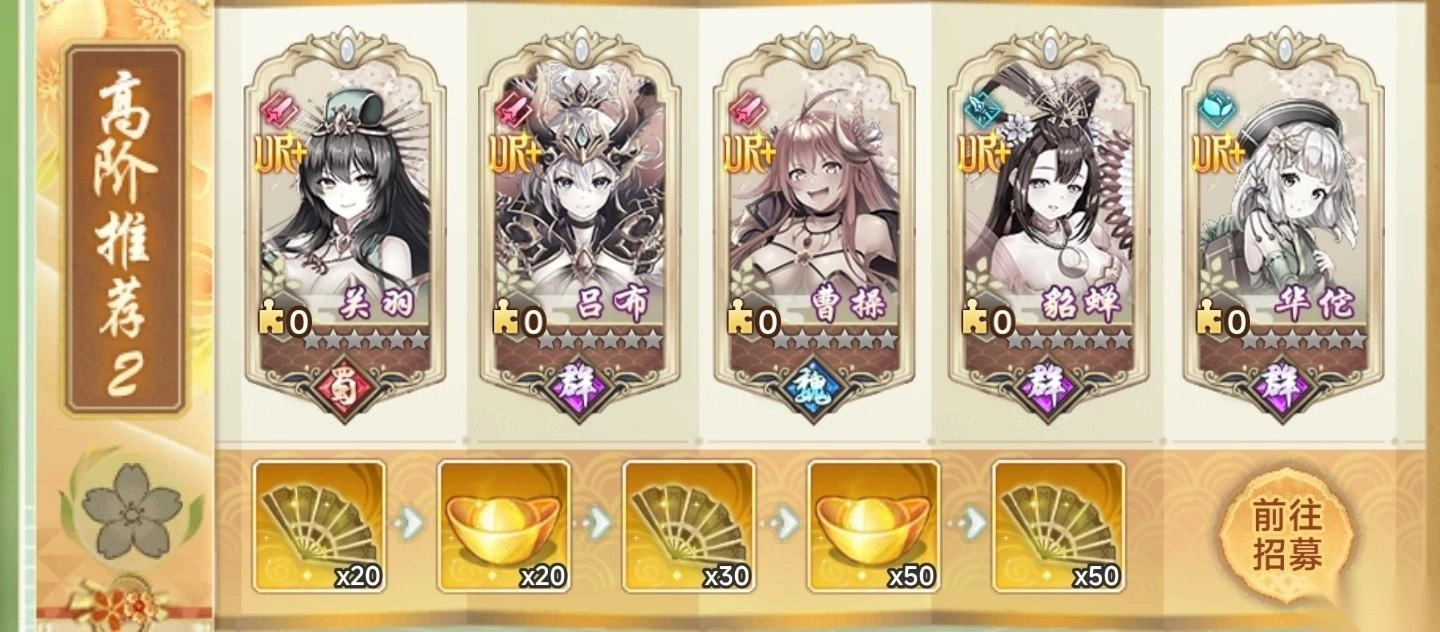Image resolution: width=1440 pixels, height=632 pixels.
Task: Select the gold ingot reward x50
Action: coord(874,526)
